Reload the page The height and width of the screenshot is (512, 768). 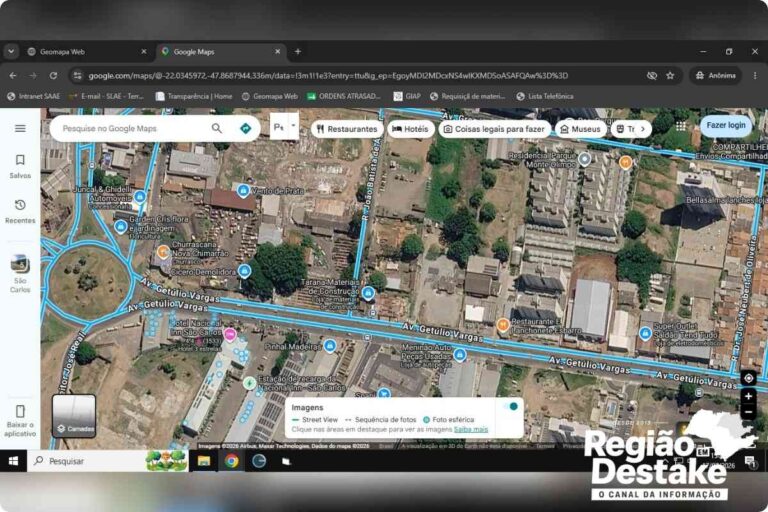53,75
